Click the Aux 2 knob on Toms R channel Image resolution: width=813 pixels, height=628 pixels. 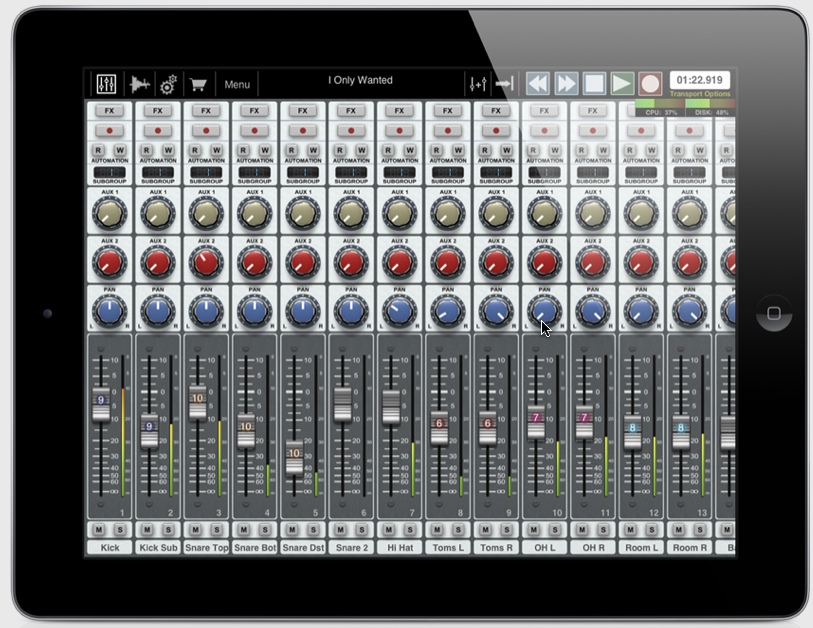[496, 262]
